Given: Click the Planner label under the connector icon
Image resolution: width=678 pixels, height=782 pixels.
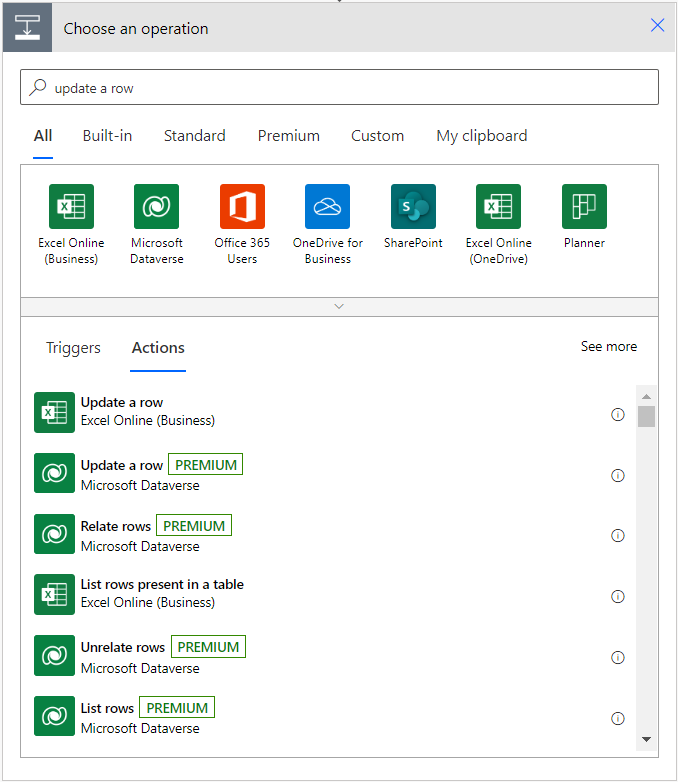Looking at the screenshot, I should [x=584, y=243].
